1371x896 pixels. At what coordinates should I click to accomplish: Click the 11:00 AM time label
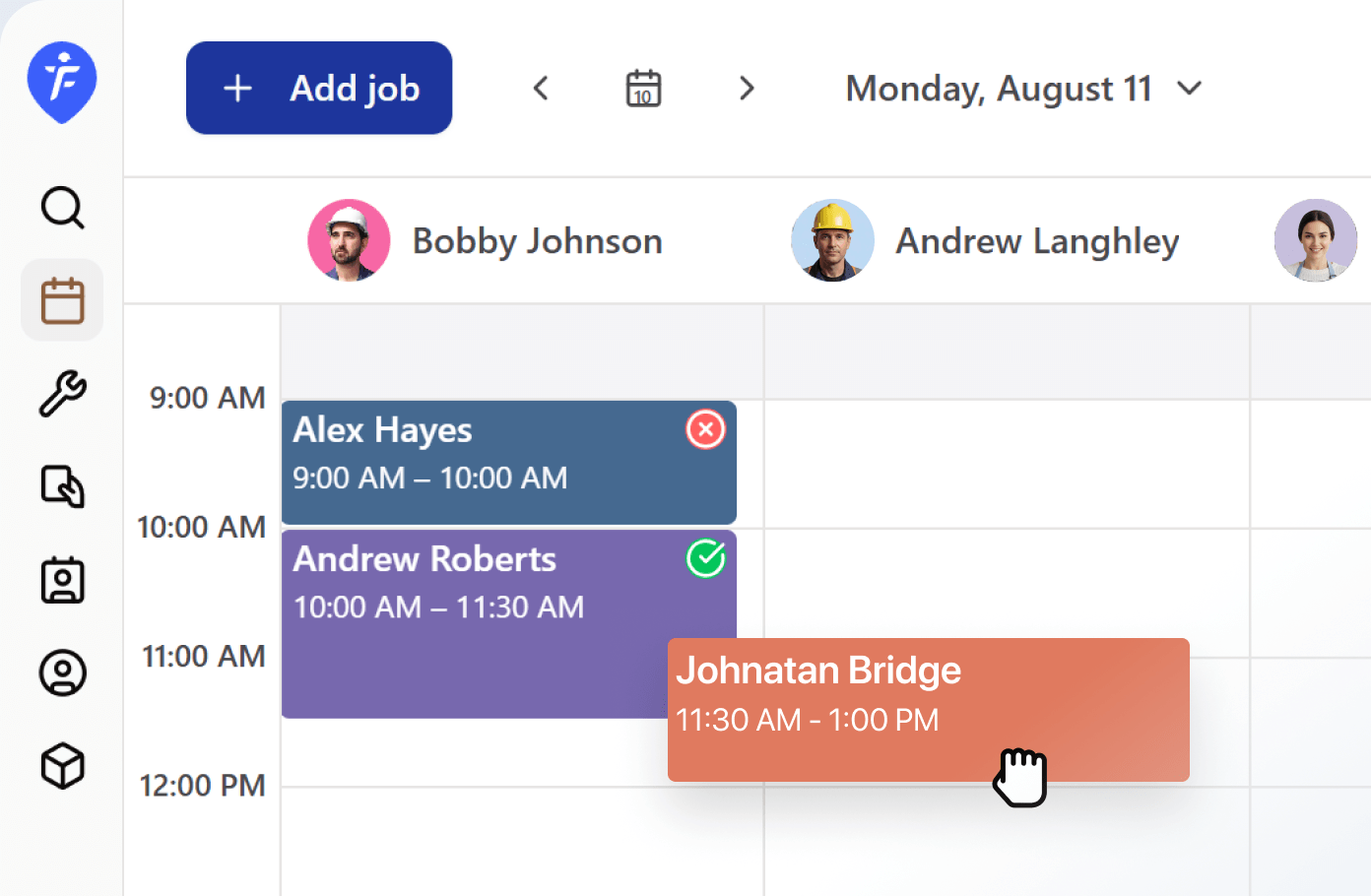point(202,656)
